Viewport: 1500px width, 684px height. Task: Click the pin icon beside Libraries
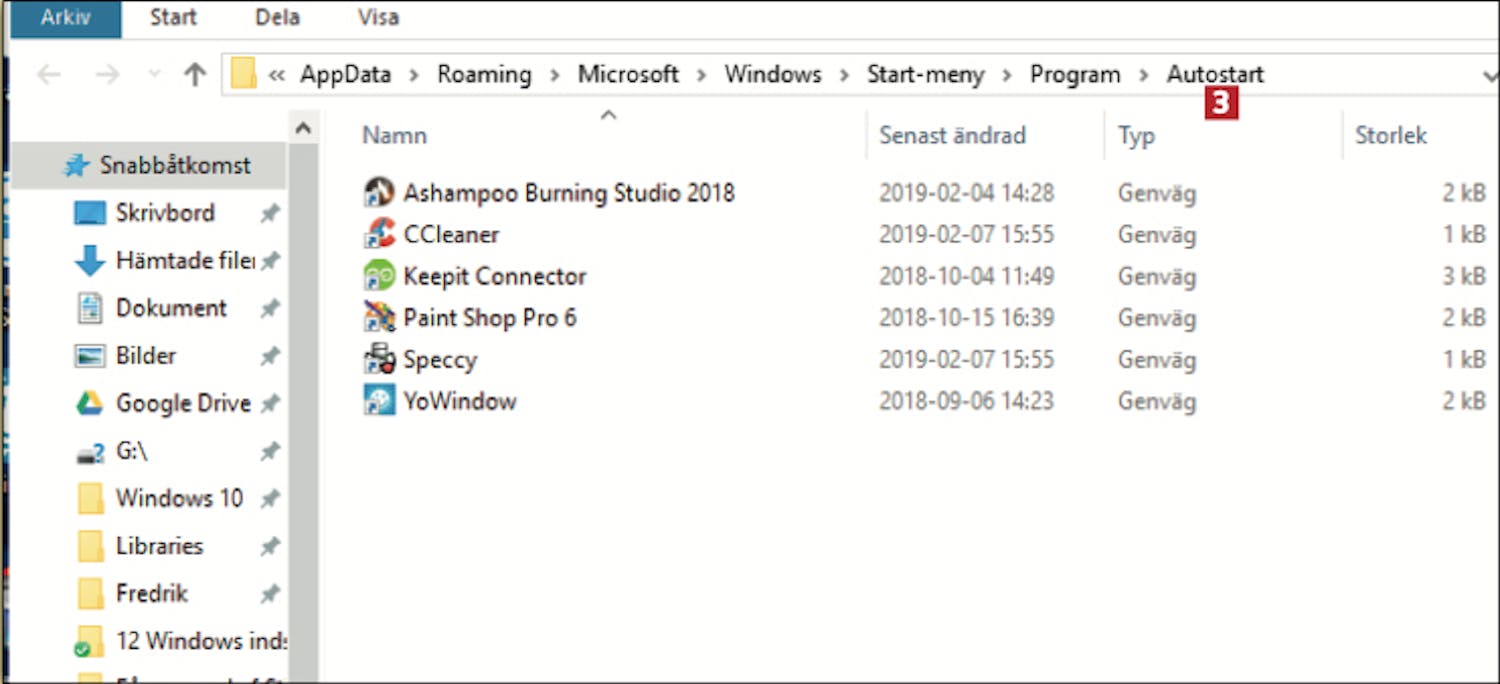[x=270, y=546]
